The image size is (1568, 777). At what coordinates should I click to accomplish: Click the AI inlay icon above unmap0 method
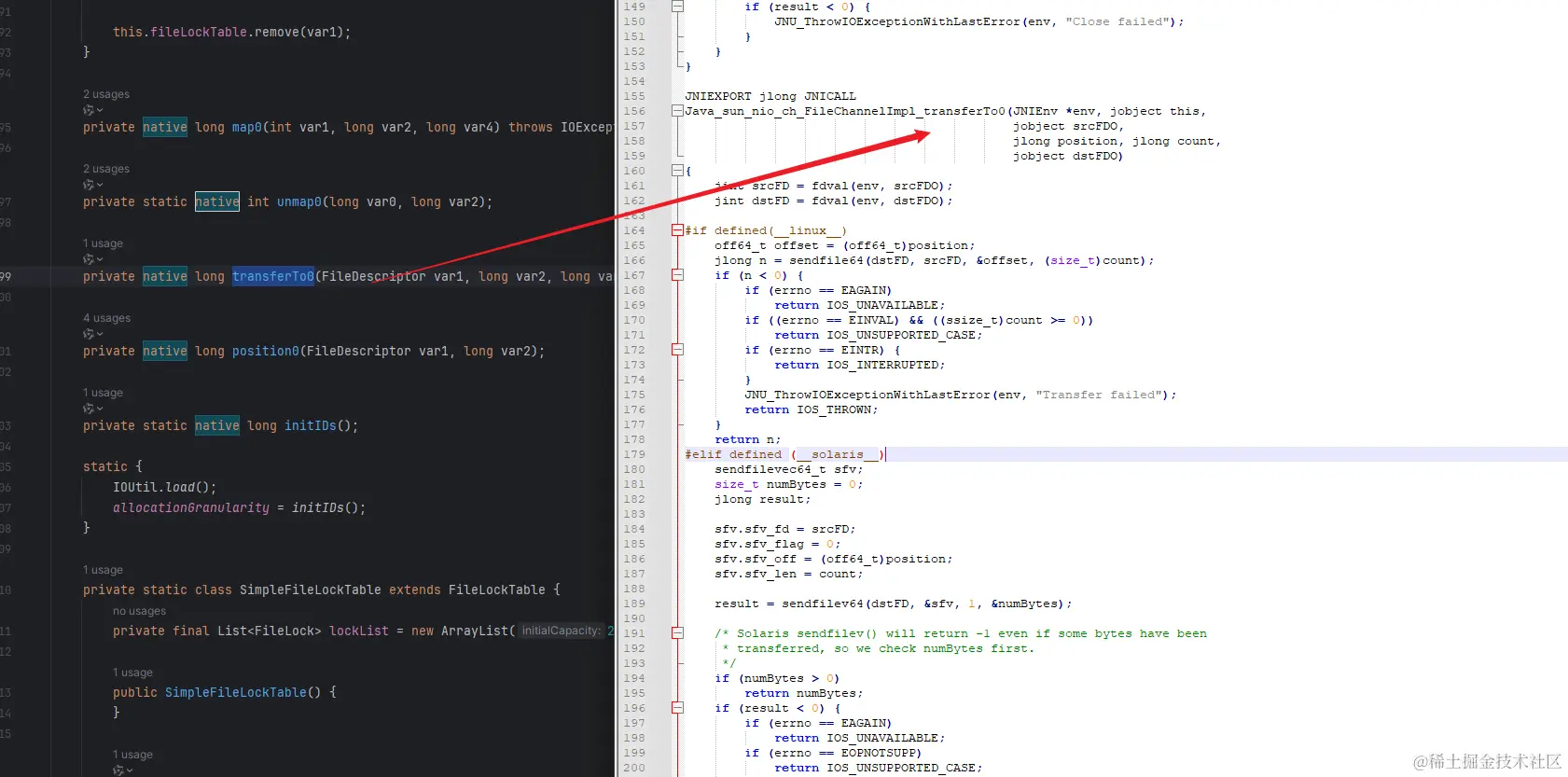92,185
